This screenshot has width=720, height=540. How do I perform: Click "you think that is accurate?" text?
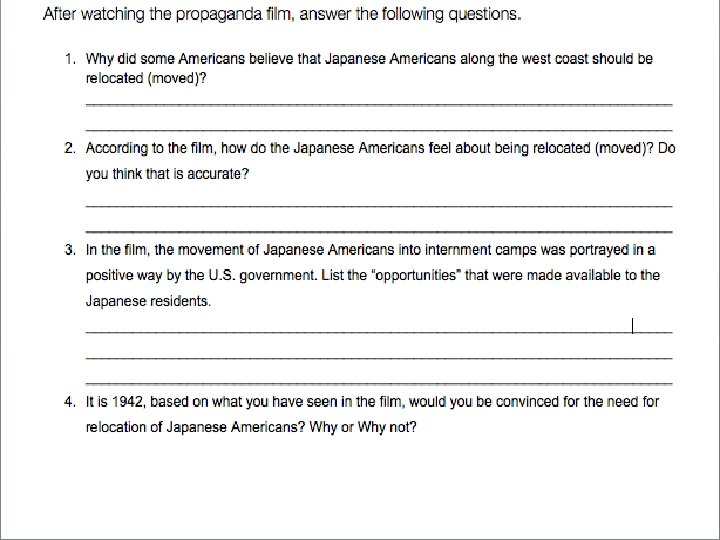[x=167, y=174]
